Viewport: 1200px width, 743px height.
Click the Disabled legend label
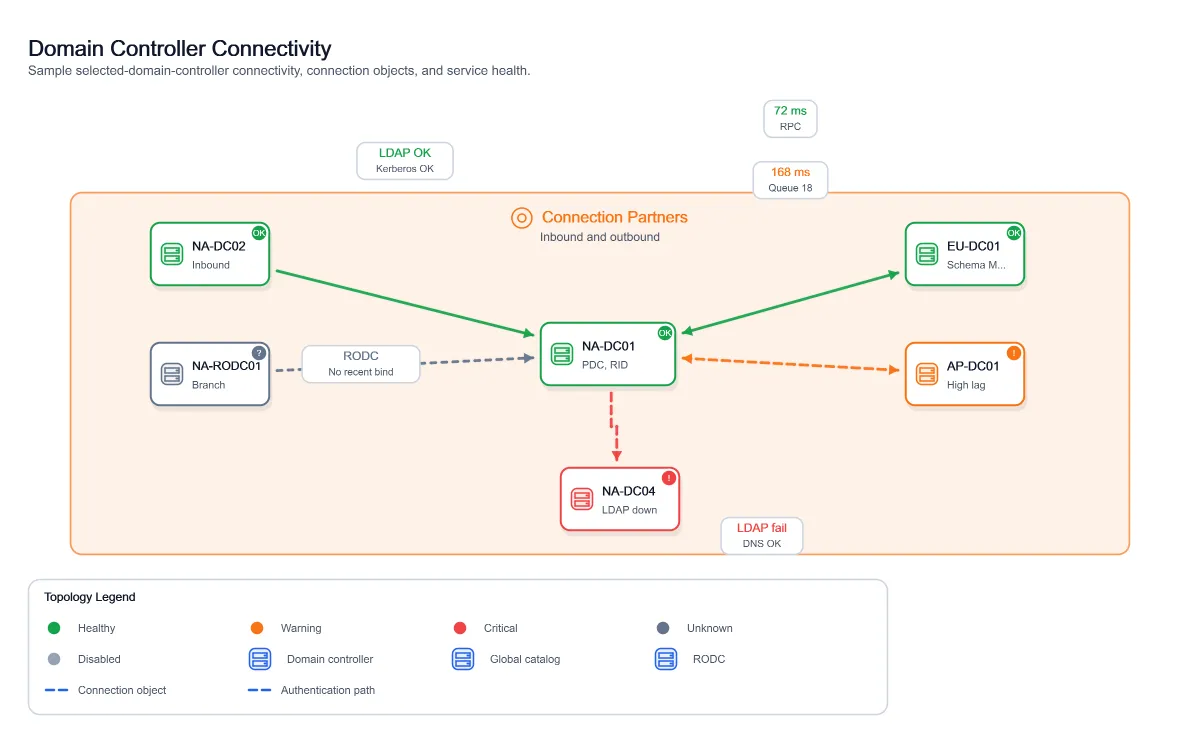click(99, 659)
